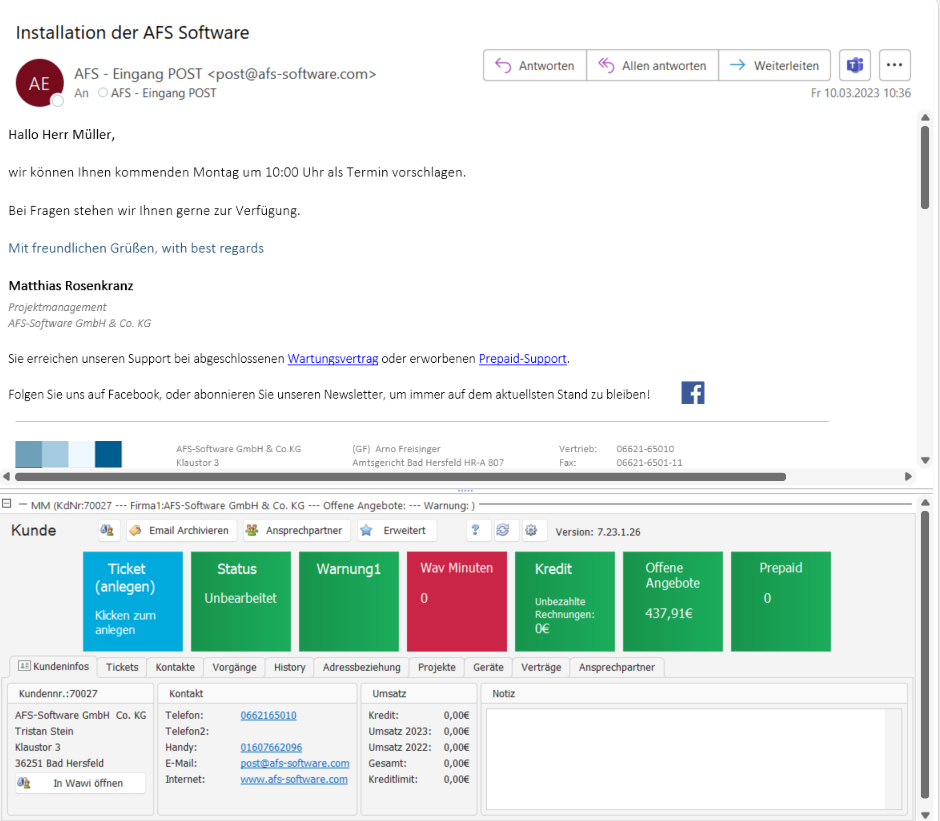Screen dimensions: 940x821
Task: Open the more actions ellipsis menu
Action: (894, 65)
